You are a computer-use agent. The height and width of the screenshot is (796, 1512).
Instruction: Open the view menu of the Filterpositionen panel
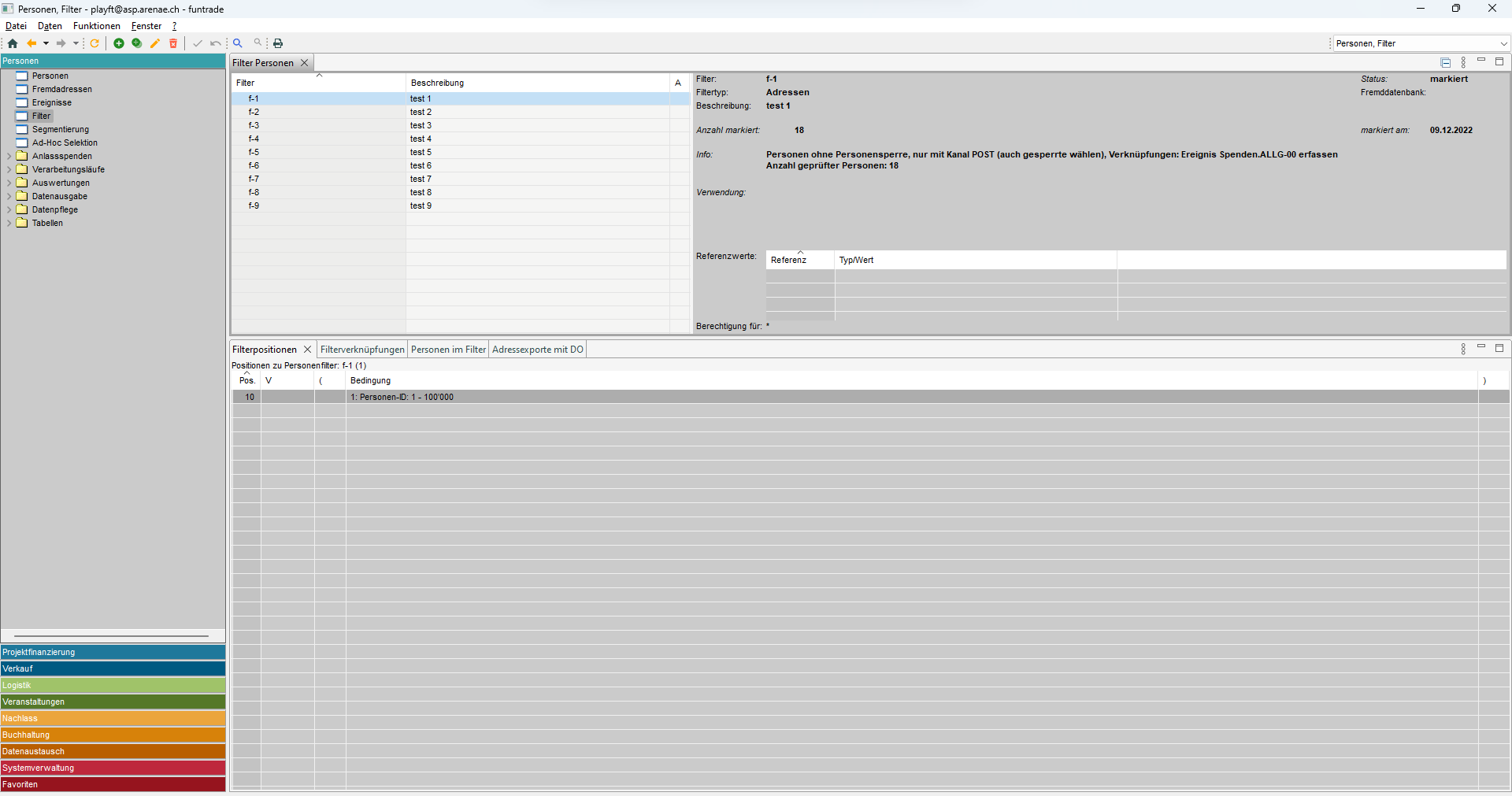[x=1463, y=349]
